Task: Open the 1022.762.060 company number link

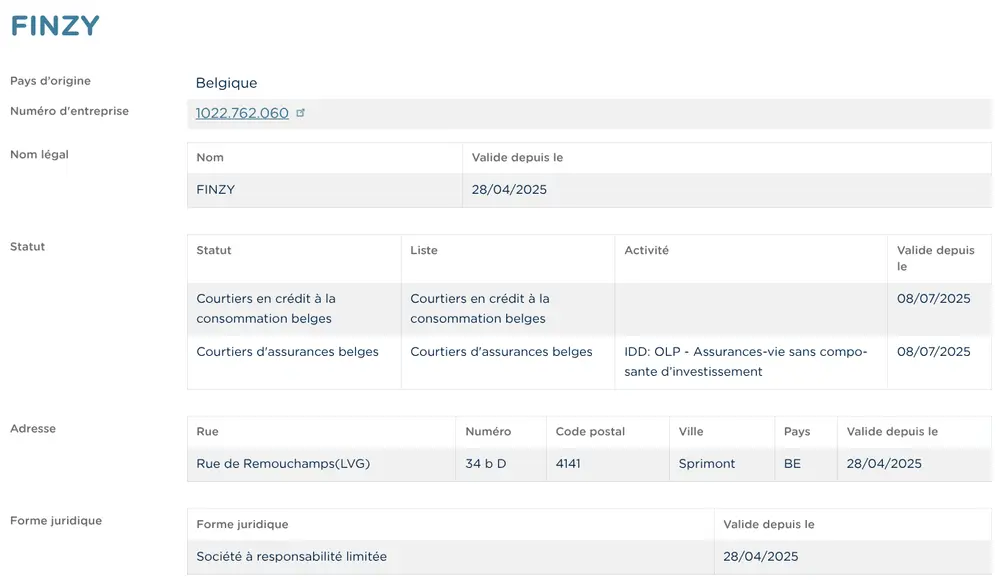Action: (242, 113)
